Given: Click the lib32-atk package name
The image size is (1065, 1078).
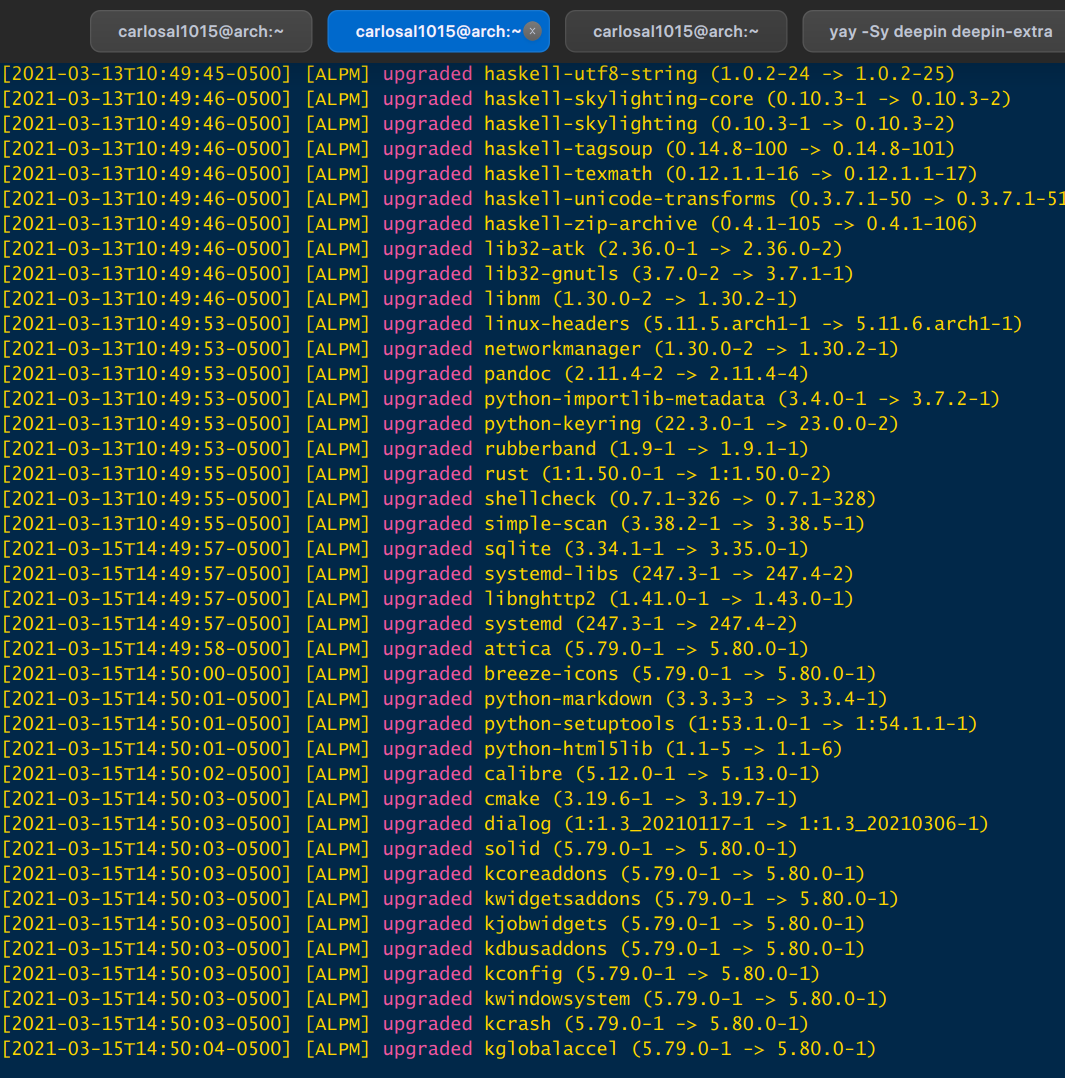Looking at the screenshot, I should click(x=534, y=249).
